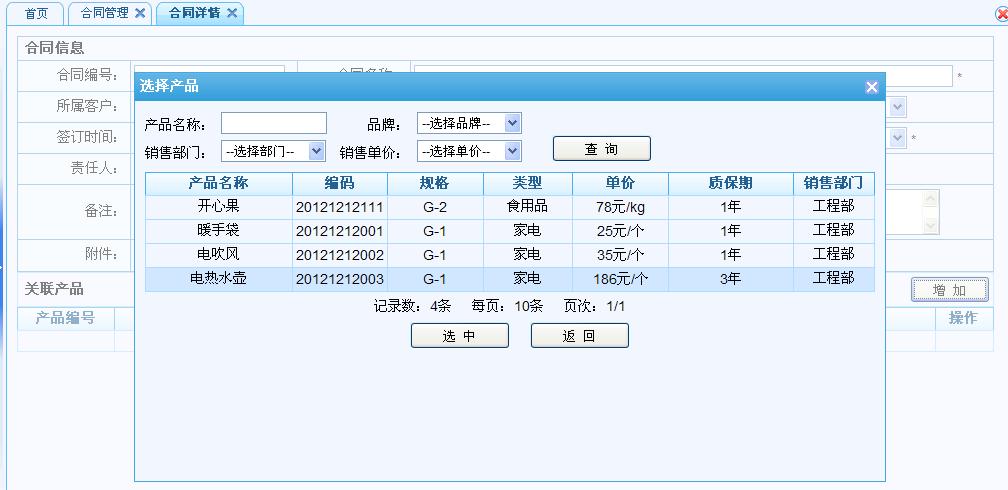Viewport: 1008px width, 490px height.
Task: Click the 选中 button
Action: click(459, 336)
